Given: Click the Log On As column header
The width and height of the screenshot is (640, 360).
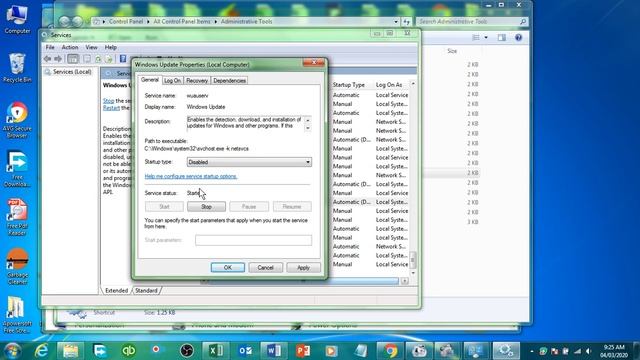Looking at the screenshot, I should pyautogui.click(x=389, y=85).
